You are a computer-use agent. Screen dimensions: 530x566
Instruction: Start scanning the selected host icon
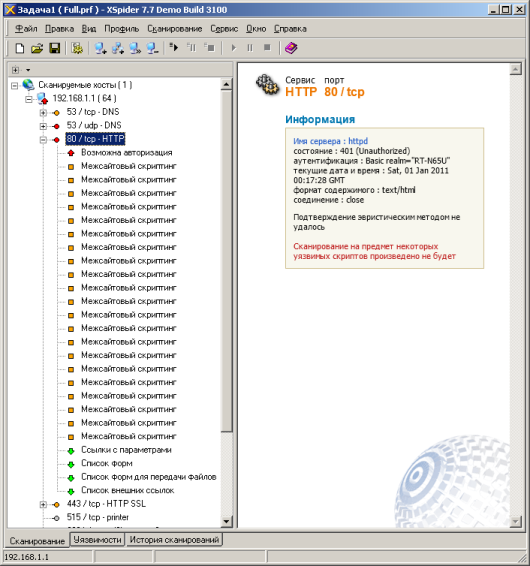174,47
